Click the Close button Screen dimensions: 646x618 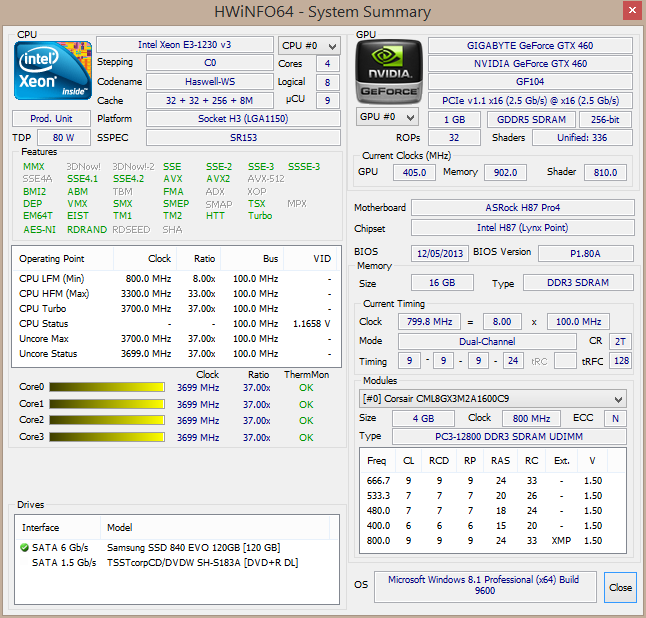[x=620, y=588]
